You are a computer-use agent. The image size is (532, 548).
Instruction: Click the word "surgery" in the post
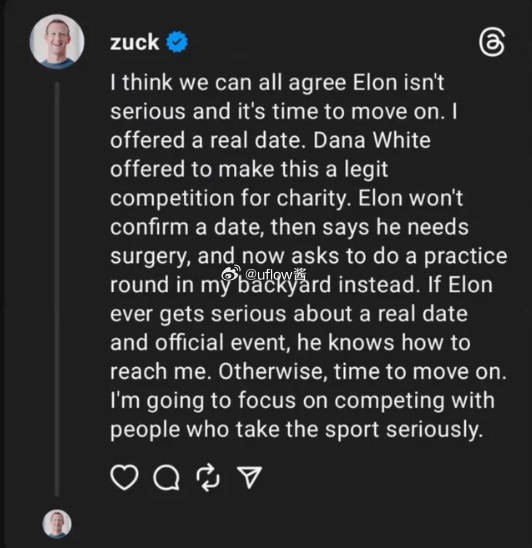[151, 257]
